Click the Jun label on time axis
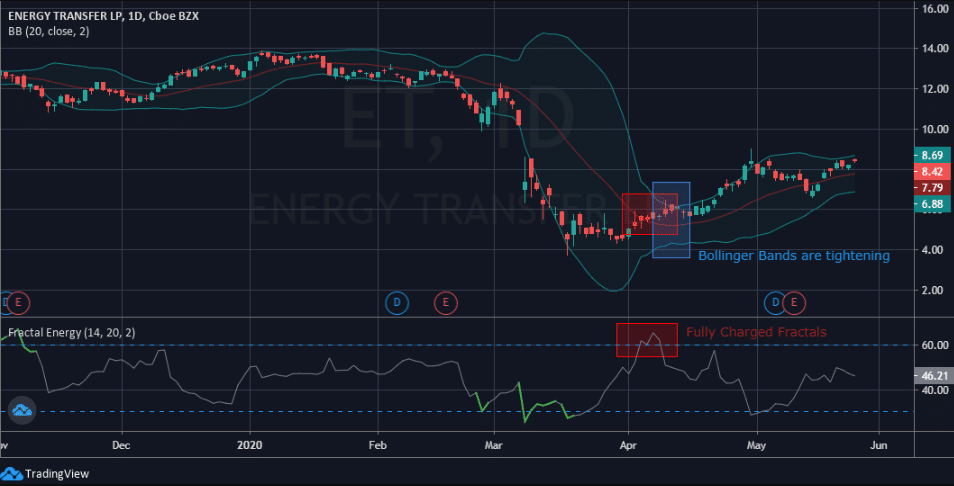Viewport: 954px width, 486px height. [878, 445]
